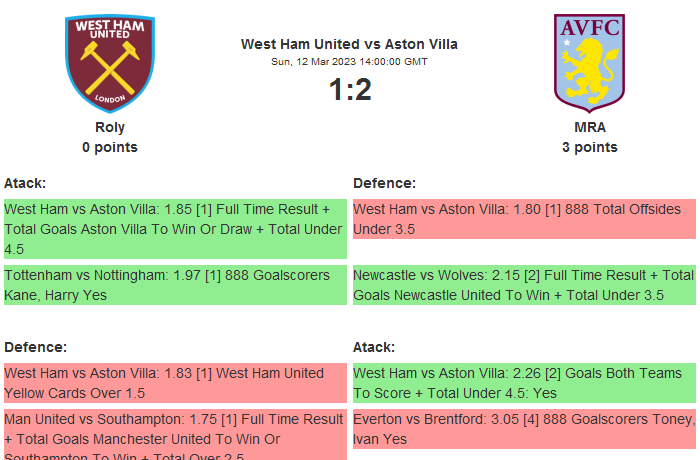The image size is (700, 460).
Task: Open player MRA's name
Action: (x=589, y=127)
